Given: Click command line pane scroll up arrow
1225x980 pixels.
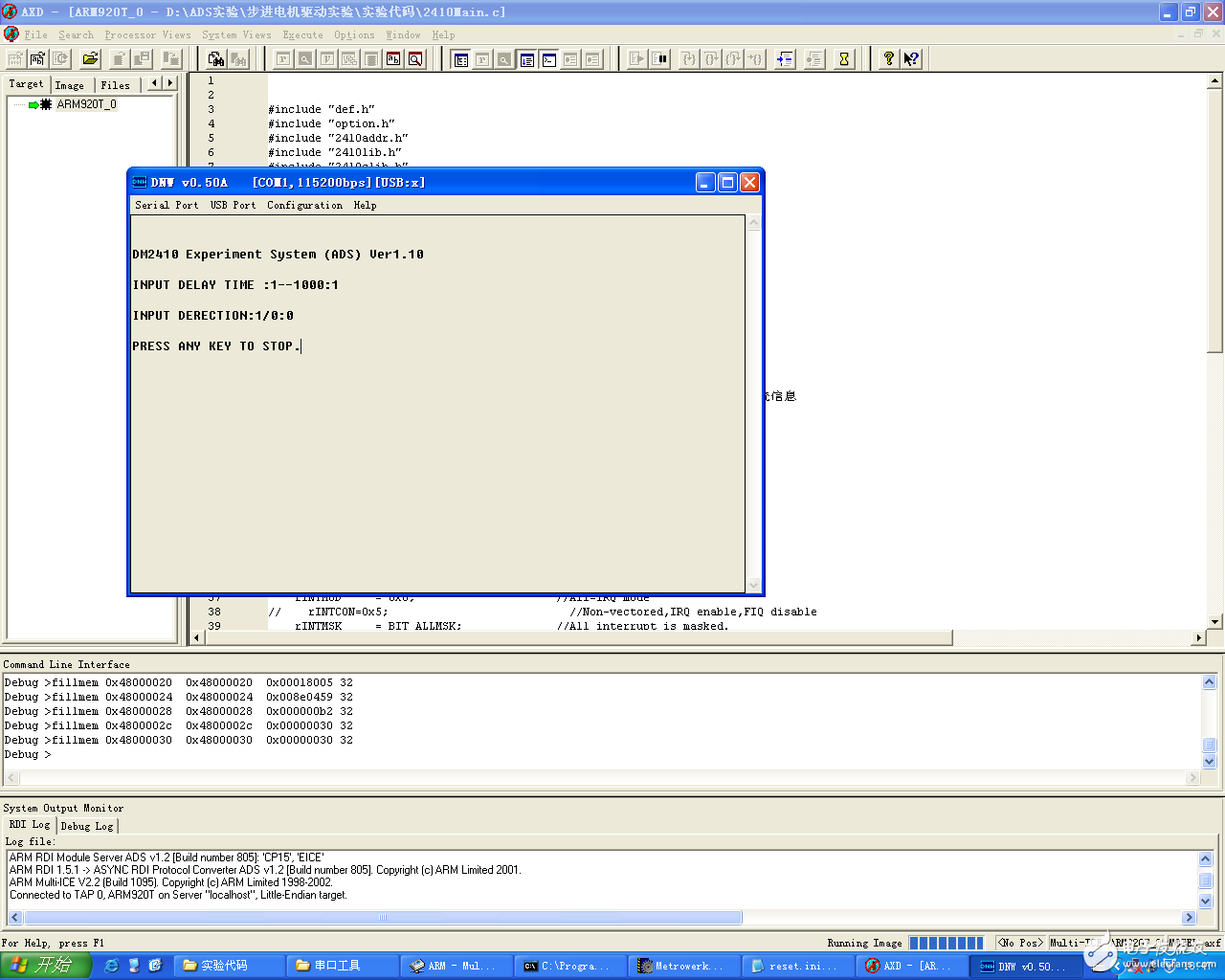Looking at the screenshot, I should point(1209,682).
